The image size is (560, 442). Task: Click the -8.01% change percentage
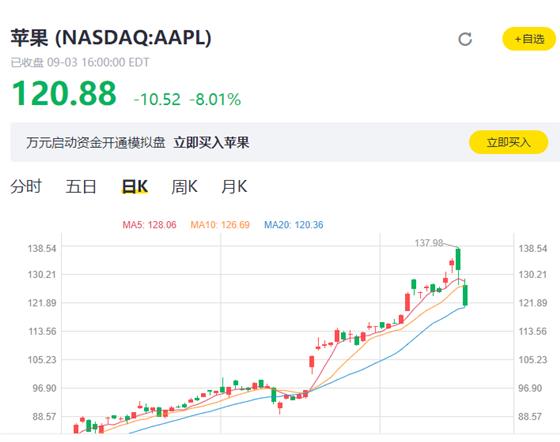click(215, 100)
